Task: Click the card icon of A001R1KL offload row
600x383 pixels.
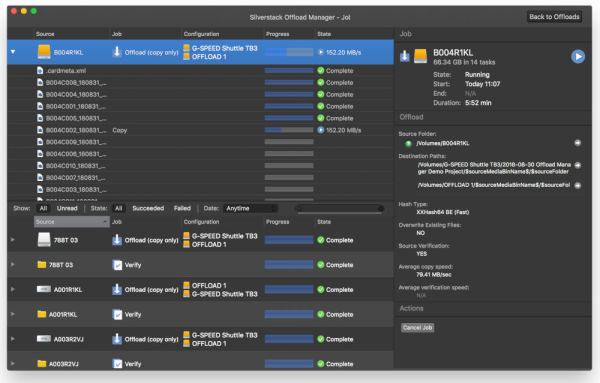Action: point(44,289)
